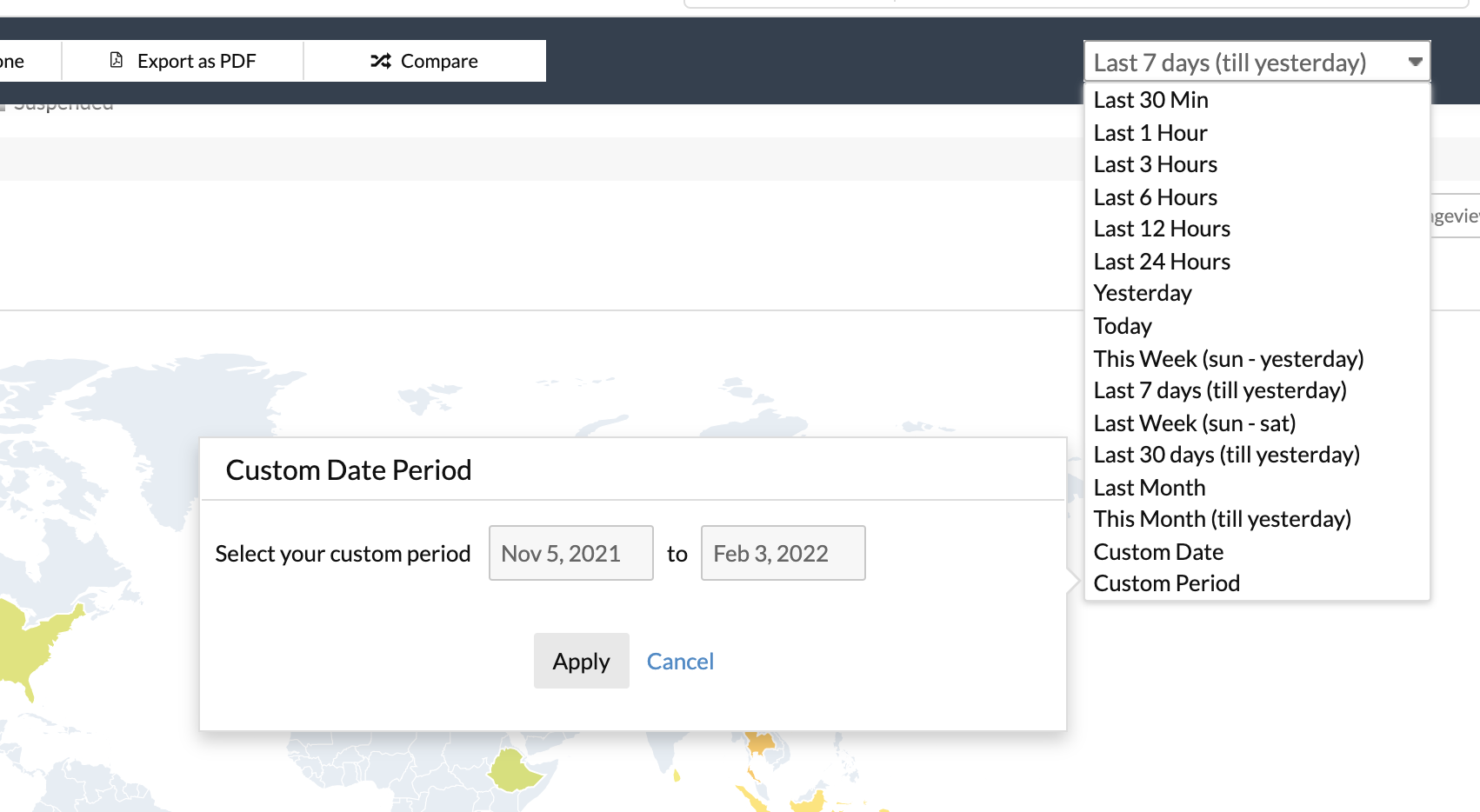Choose Custom Period option

pos(1166,583)
